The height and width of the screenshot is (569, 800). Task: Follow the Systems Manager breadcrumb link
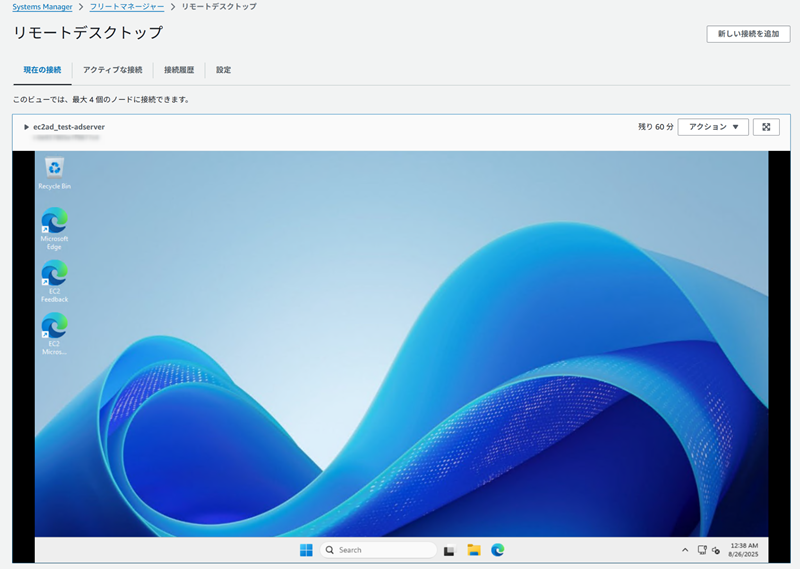tap(42, 7)
